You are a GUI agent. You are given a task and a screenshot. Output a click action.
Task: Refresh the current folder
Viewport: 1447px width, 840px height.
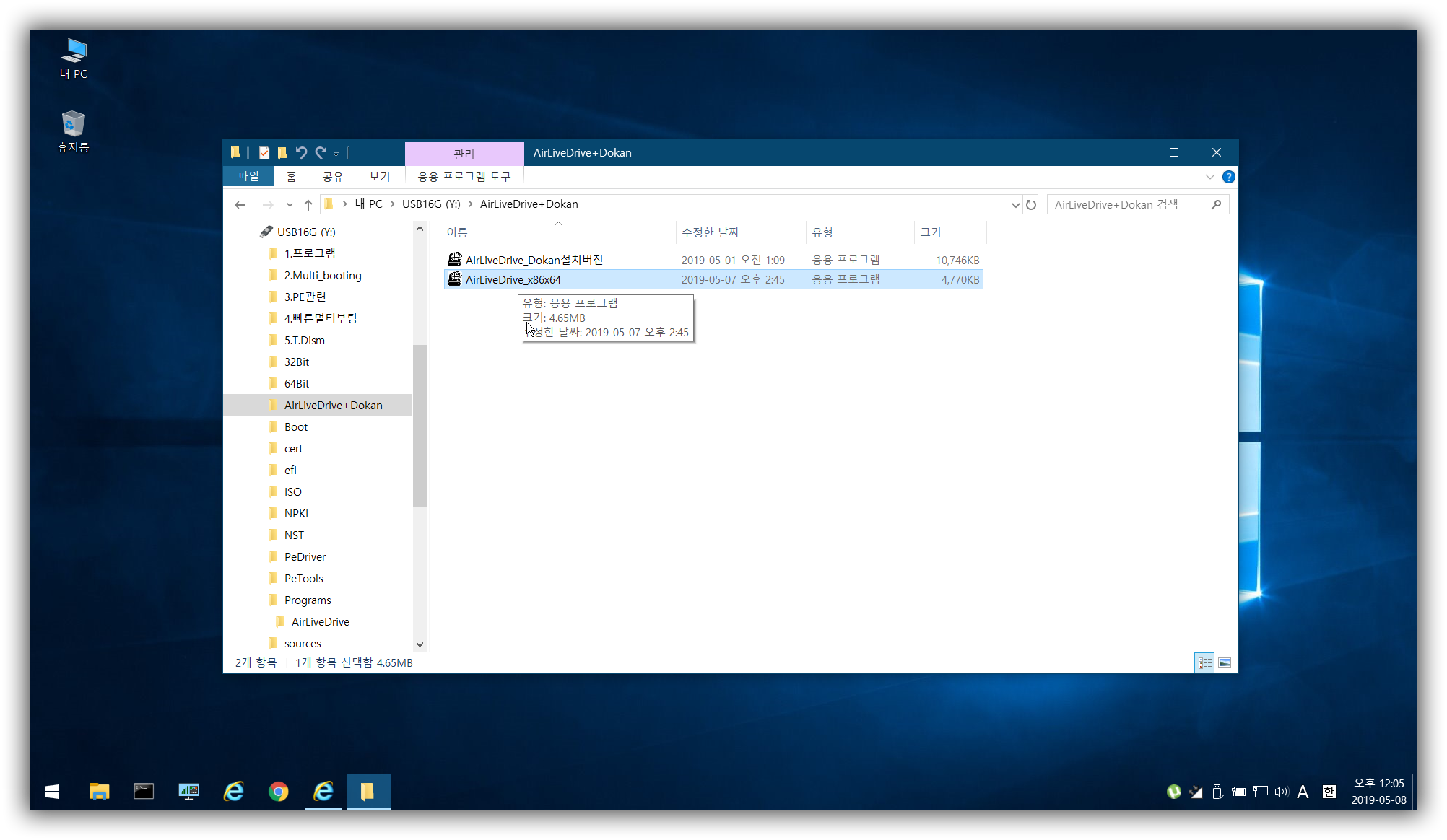[1031, 205]
